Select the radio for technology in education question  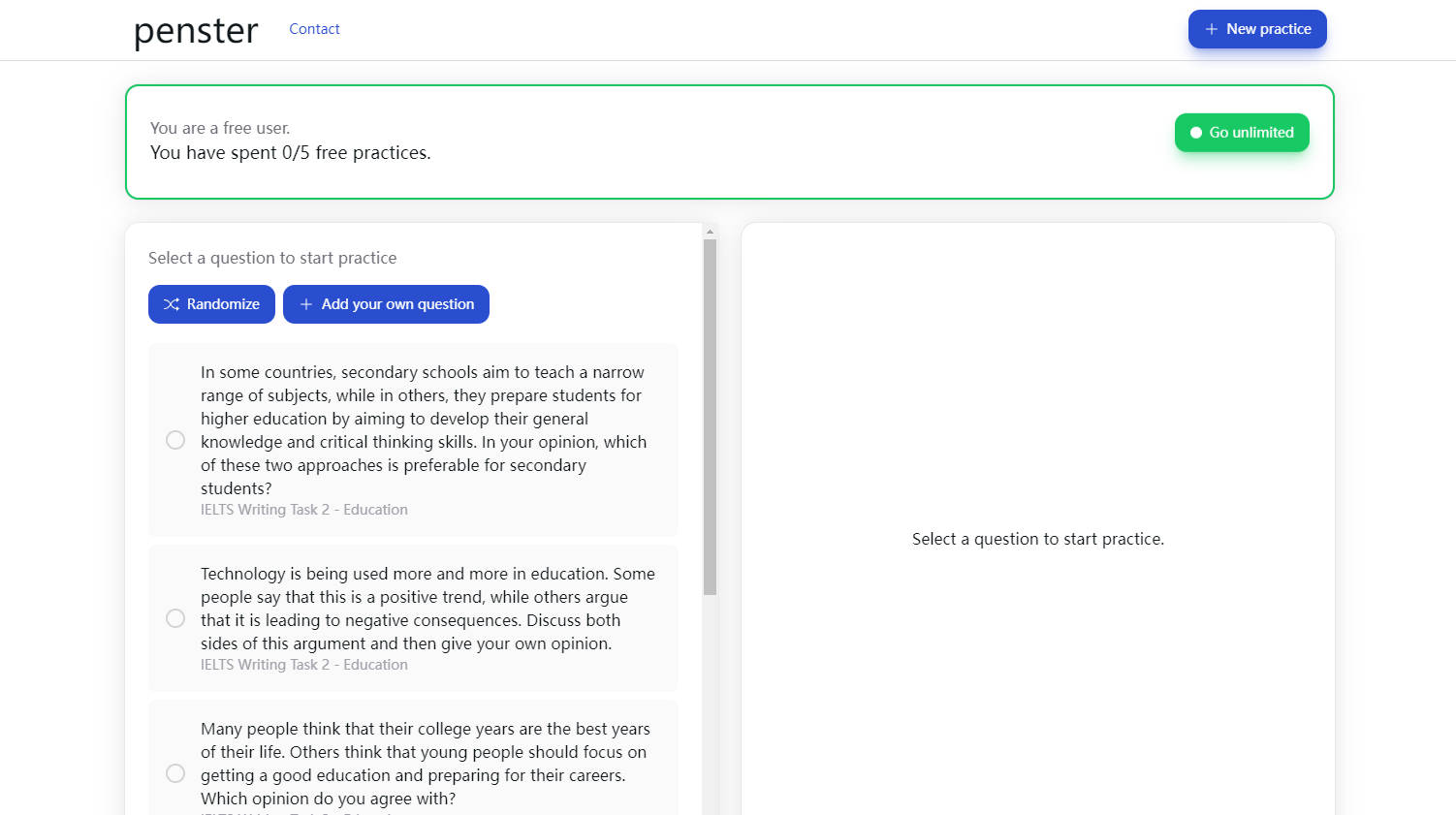point(175,618)
